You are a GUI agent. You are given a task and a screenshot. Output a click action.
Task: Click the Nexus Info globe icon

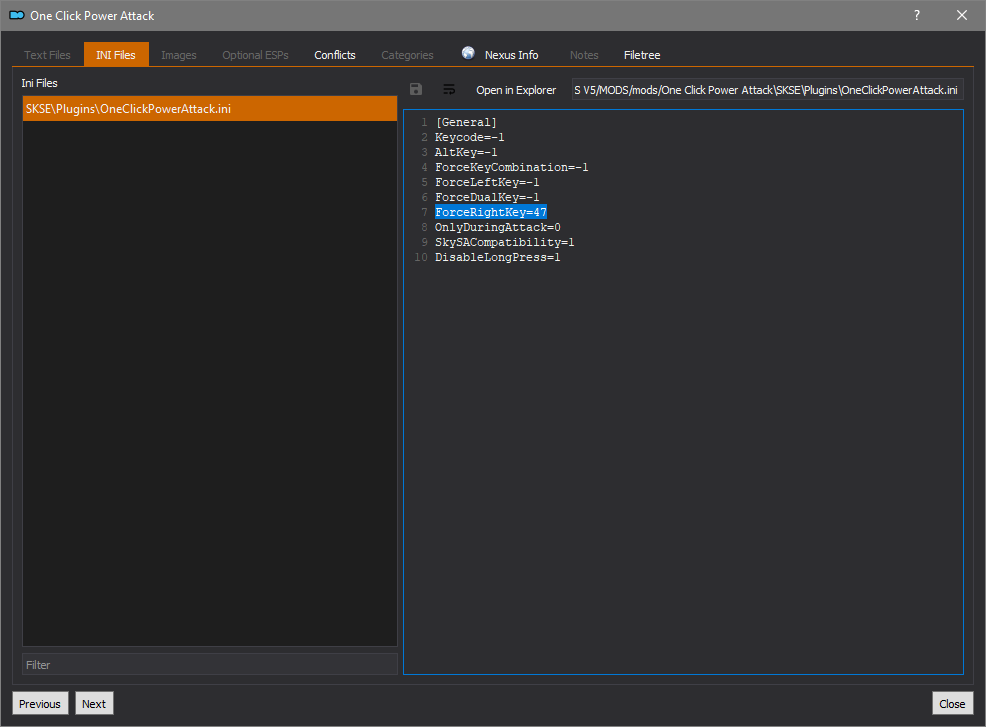pos(468,53)
